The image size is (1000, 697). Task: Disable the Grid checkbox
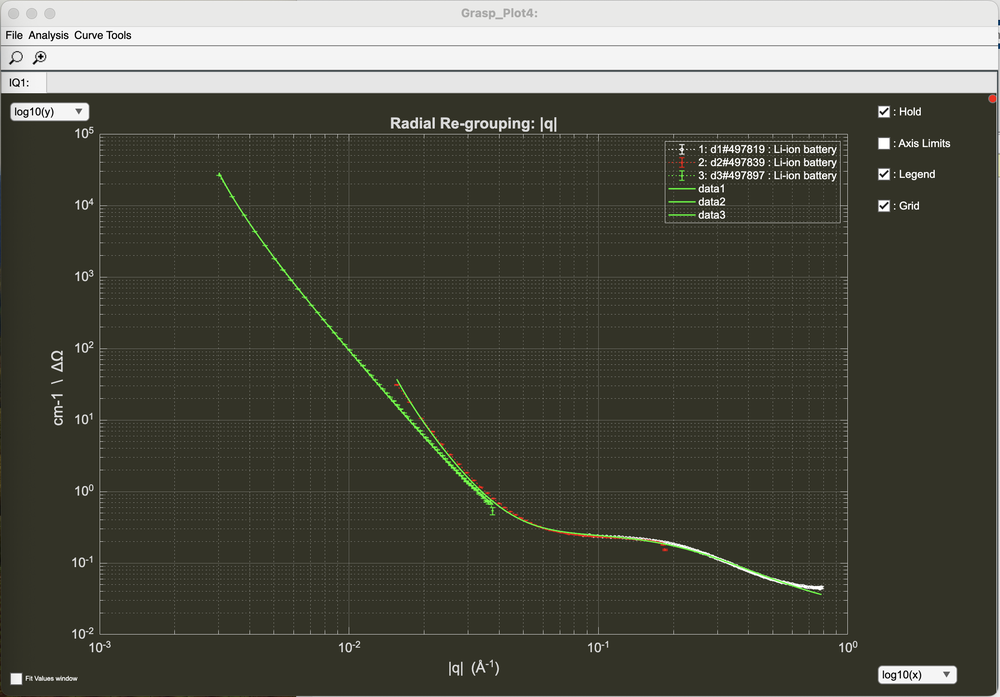(x=884, y=206)
